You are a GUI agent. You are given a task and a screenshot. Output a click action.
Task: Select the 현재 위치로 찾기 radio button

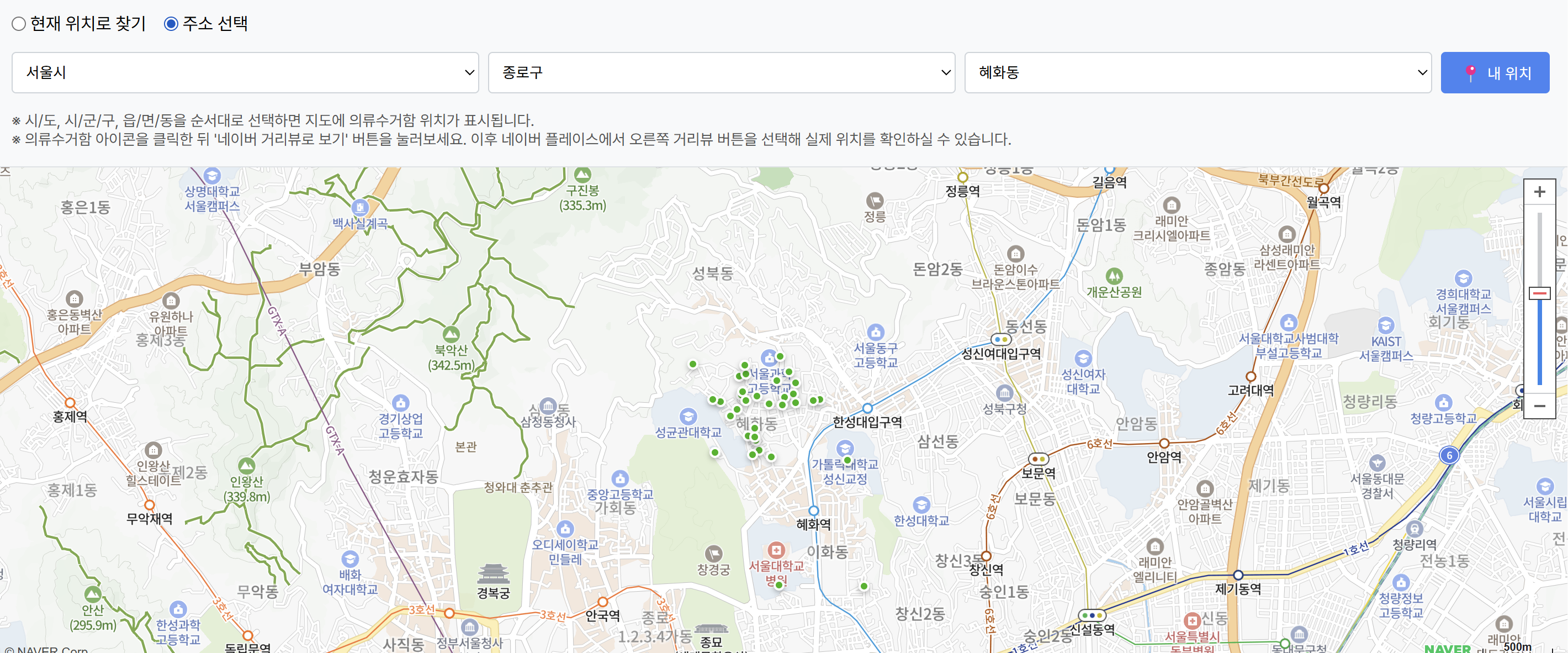[x=19, y=24]
